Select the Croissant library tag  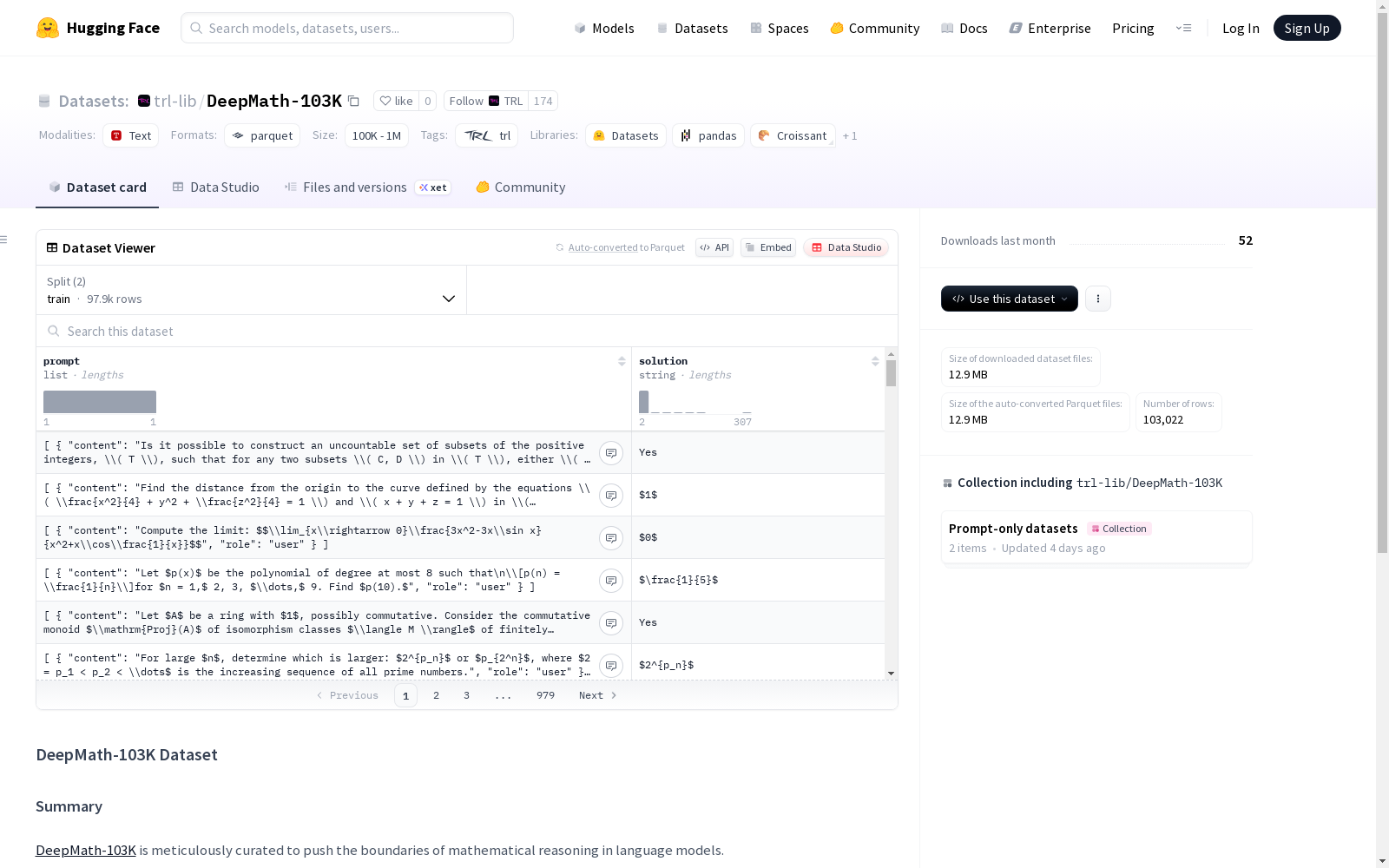793,135
